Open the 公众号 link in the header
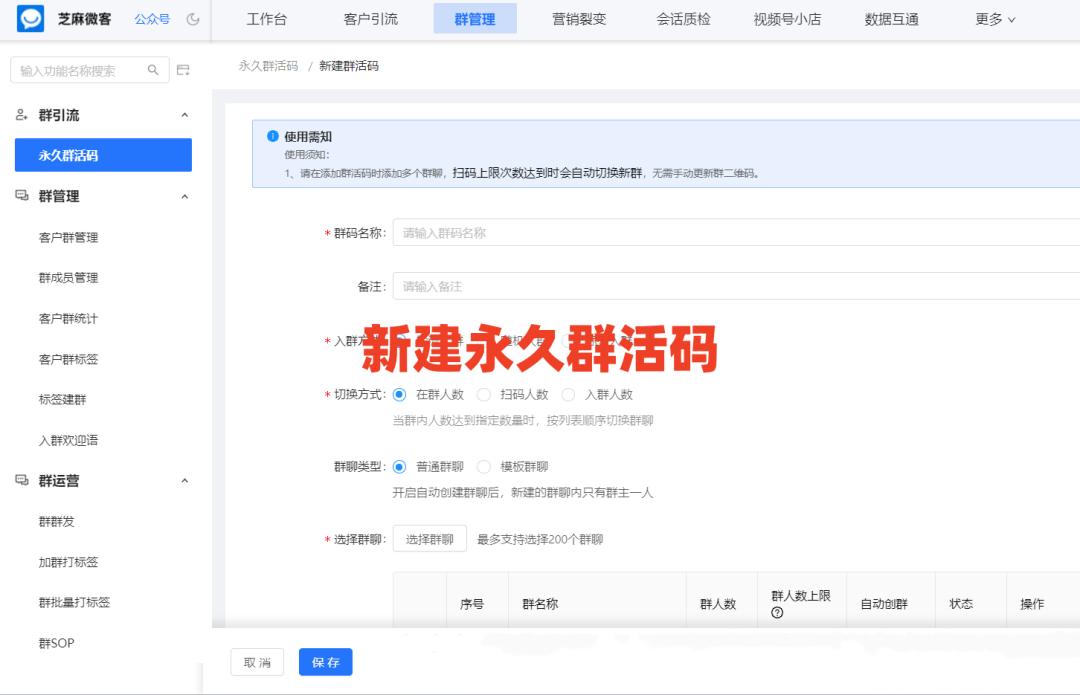The width and height of the screenshot is (1080, 695). [150, 18]
